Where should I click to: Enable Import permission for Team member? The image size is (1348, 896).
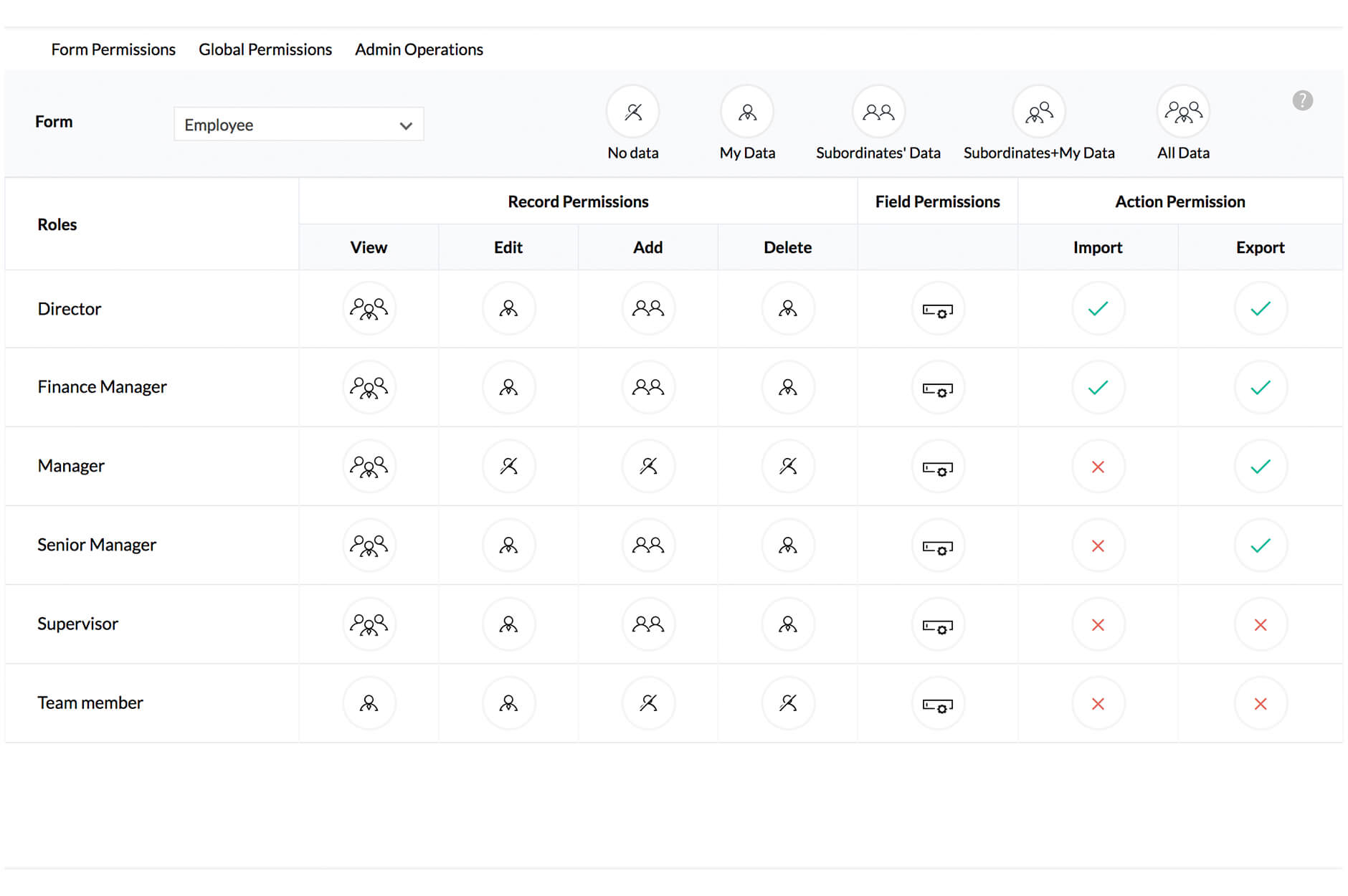(x=1098, y=703)
